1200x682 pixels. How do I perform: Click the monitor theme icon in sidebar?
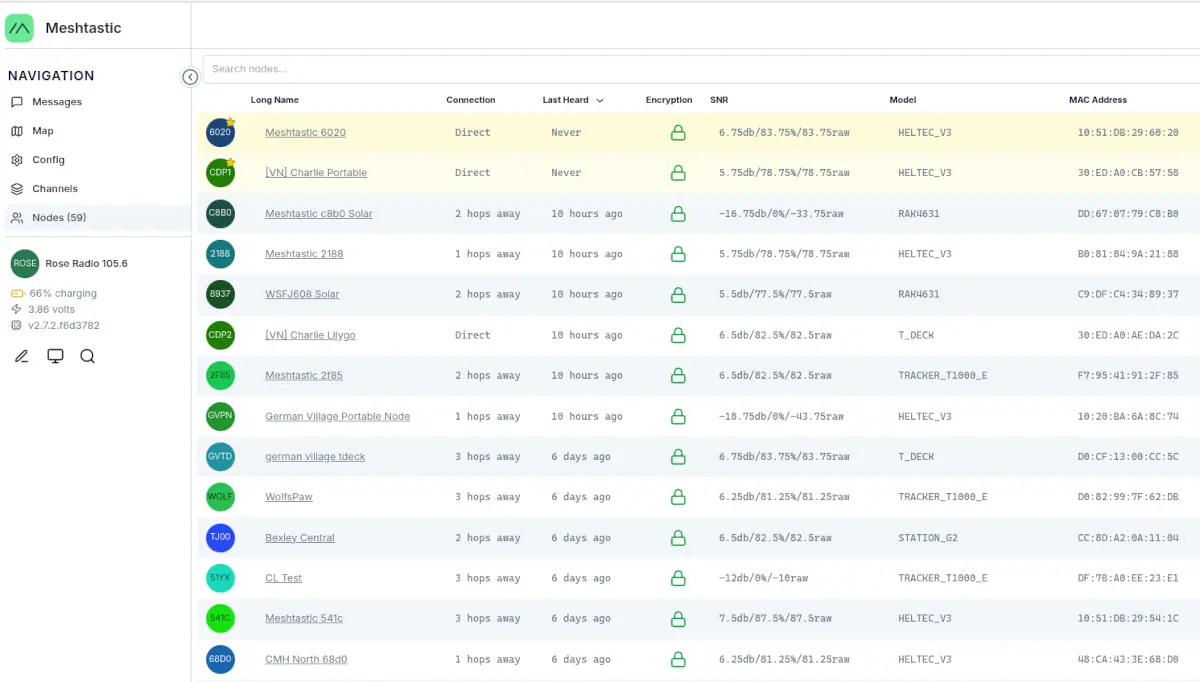(55, 356)
